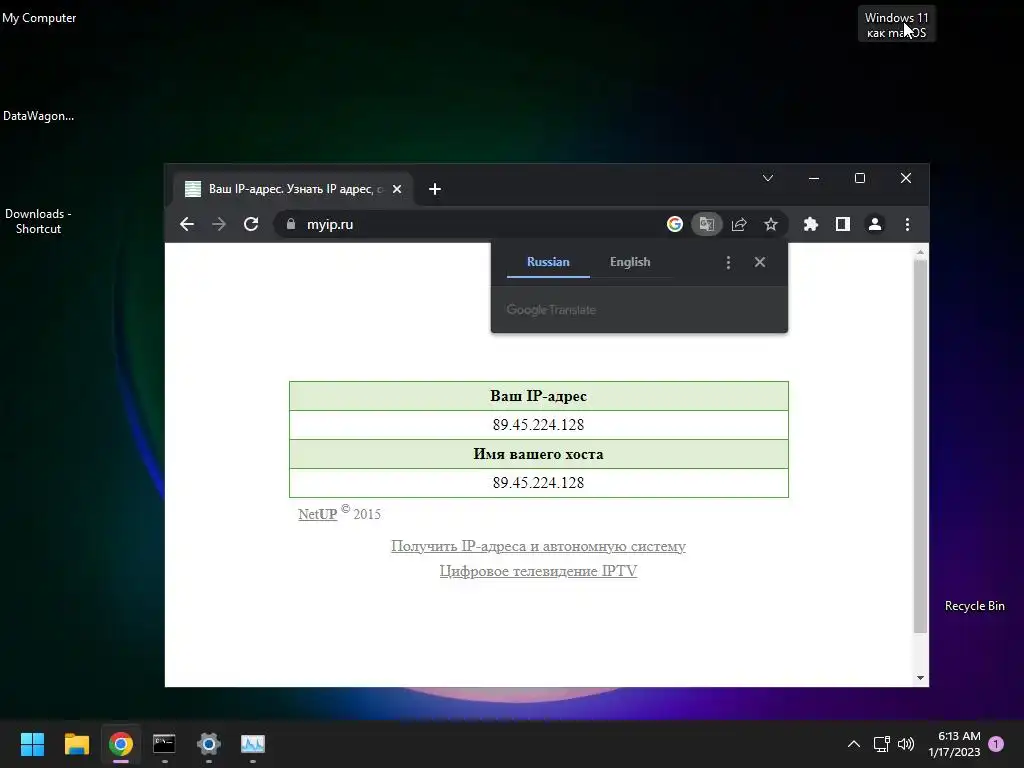The width and height of the screenshot is (1024, 768).
Task: Select the DataWagon desktop shortcut
Action: tap(39, 116)
